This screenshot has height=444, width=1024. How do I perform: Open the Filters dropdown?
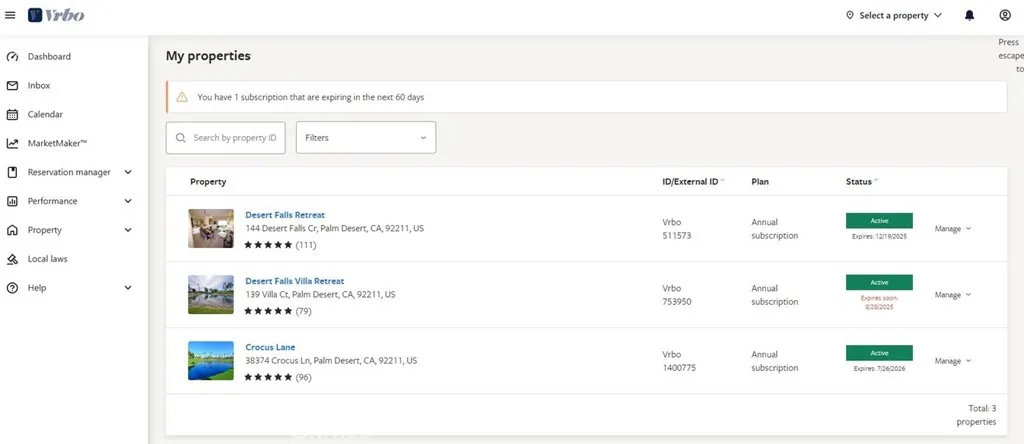pyautogui.click(x=365, y=138)
